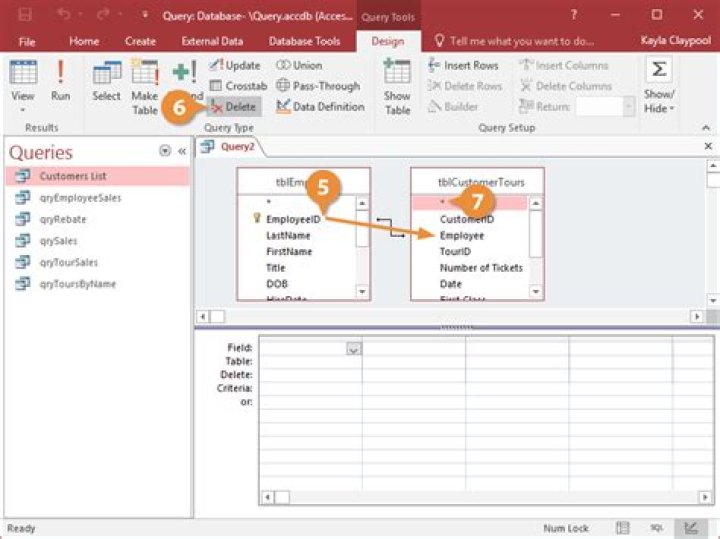720x539 pixels.
Task: Save with the quick access Save icon
Action: pyautogui.click(x=25, y=15)
